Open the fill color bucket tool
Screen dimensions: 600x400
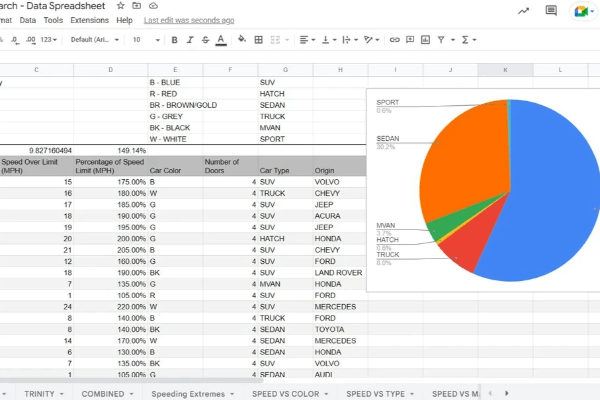[242, 40]
